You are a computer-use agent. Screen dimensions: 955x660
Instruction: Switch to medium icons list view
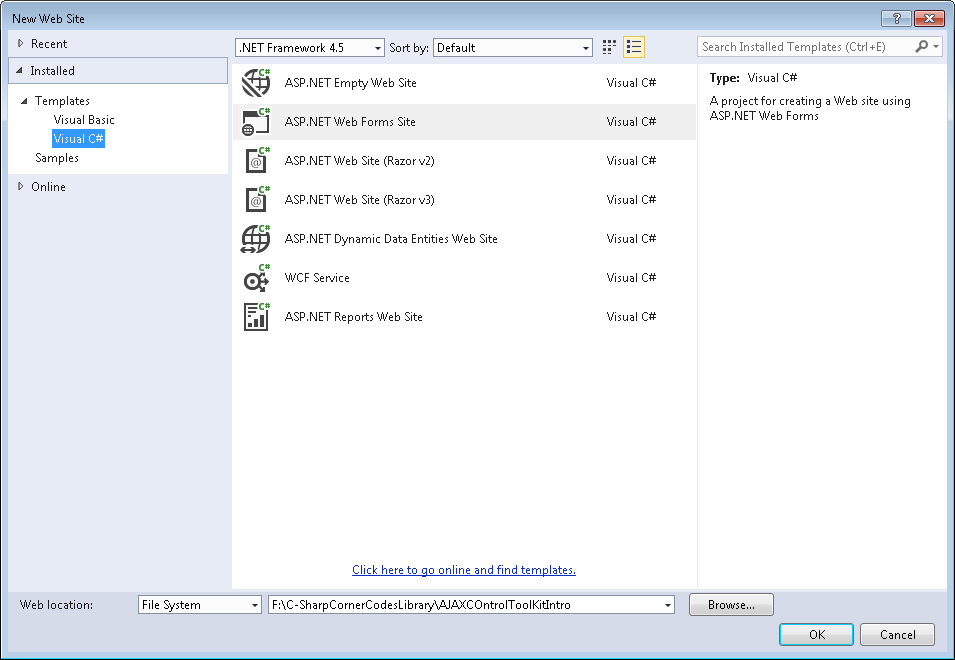[634, 47]
